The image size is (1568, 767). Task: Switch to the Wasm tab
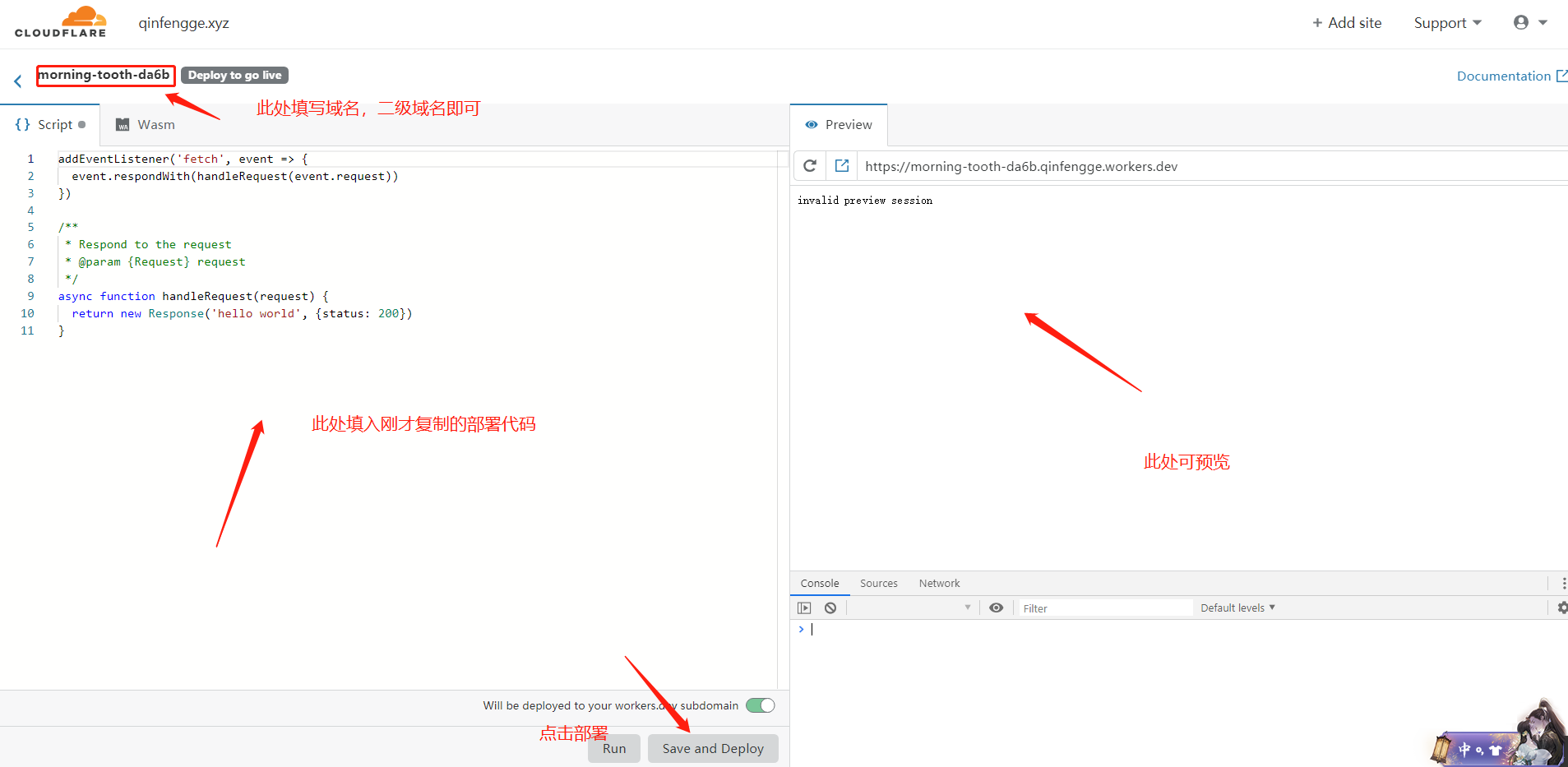click(146, 125)
